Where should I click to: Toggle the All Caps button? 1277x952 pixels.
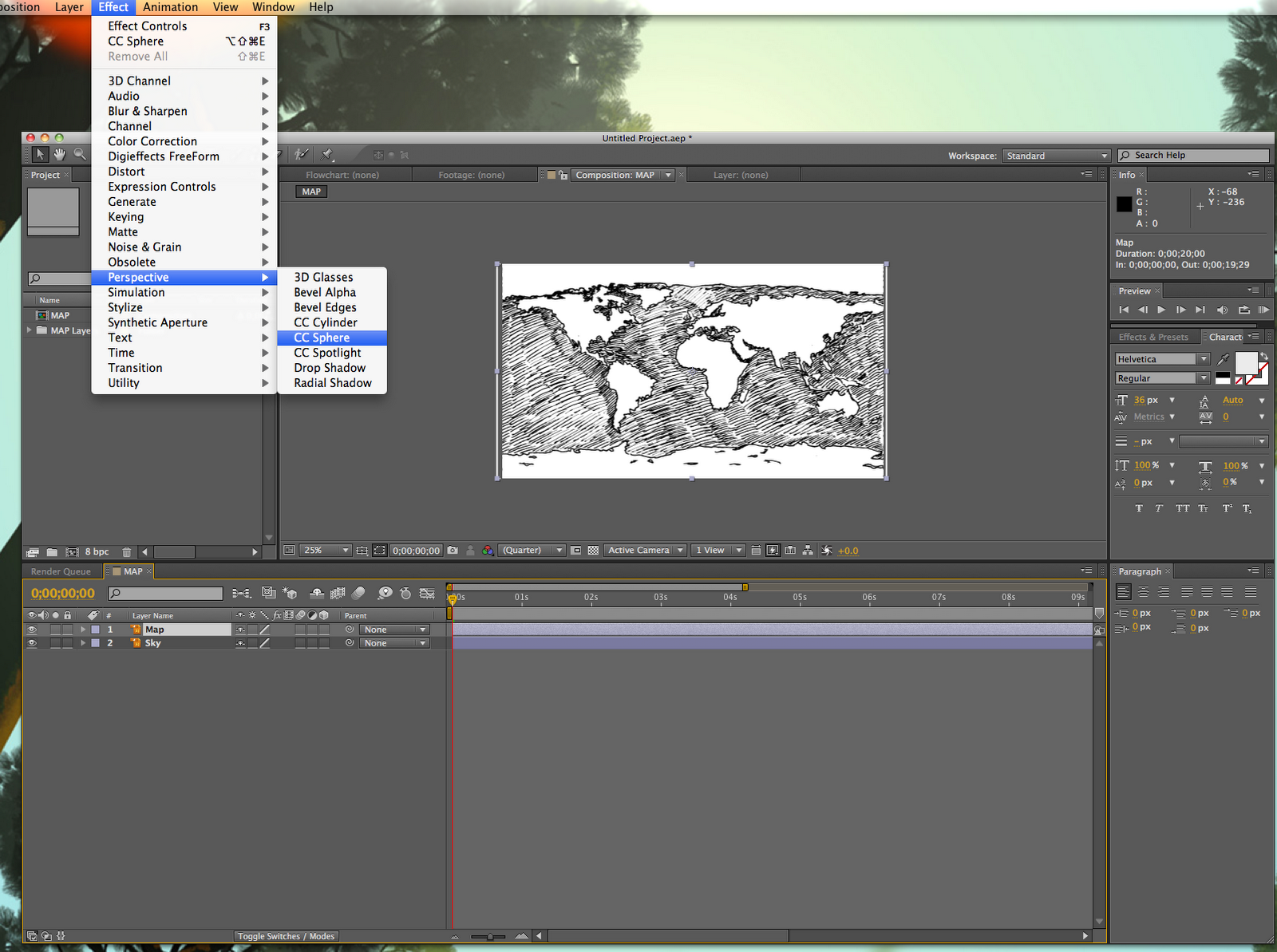pyautogui.click(x=1182, y=508)
